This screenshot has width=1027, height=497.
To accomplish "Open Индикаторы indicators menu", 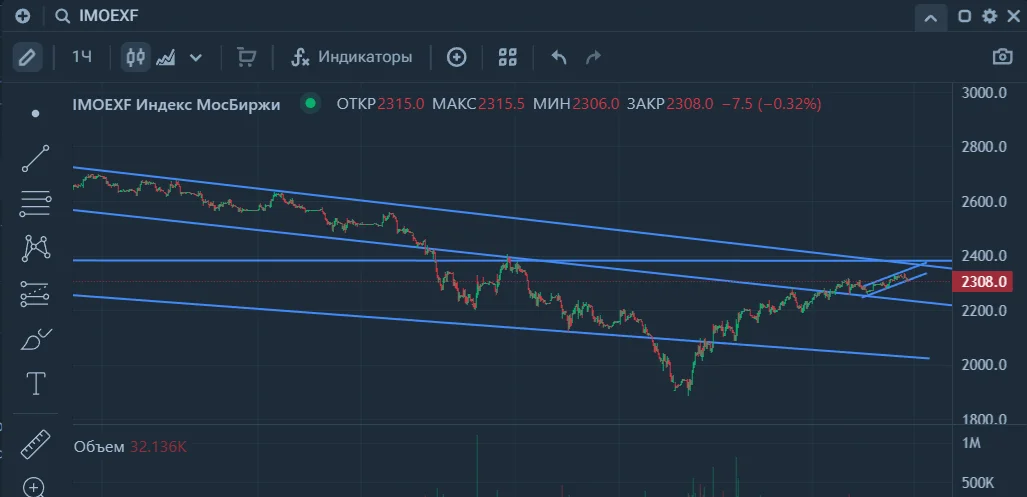I will tap(352, 57).
